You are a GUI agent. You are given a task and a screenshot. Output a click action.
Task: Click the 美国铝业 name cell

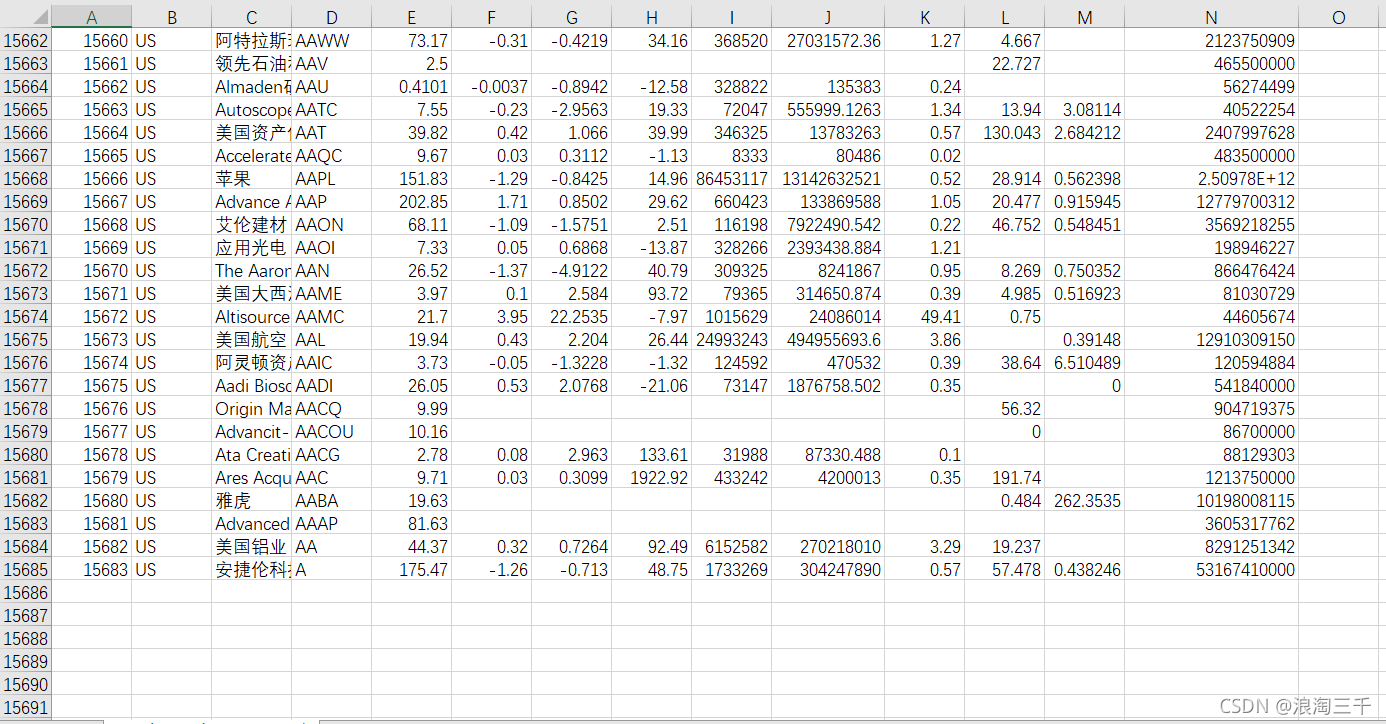tap(252, 547)
